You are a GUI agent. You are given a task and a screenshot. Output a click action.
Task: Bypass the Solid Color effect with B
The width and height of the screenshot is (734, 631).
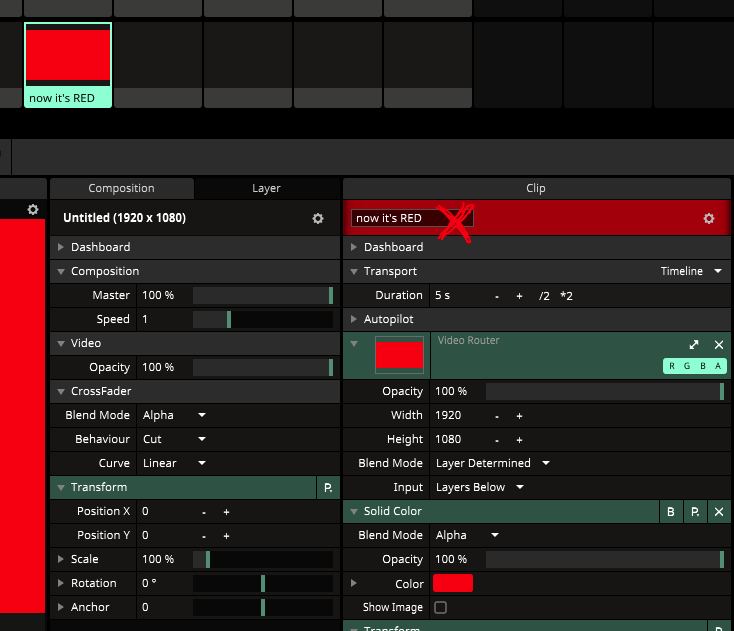point(671,511)
